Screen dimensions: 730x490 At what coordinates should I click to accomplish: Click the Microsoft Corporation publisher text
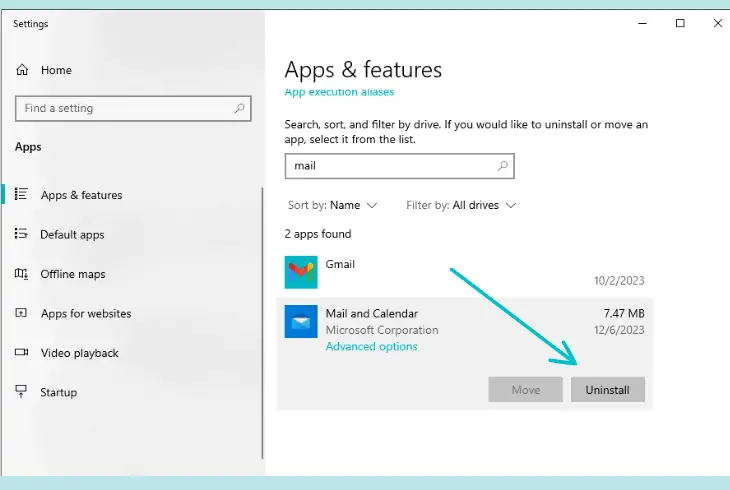click(x=382, y=330)
